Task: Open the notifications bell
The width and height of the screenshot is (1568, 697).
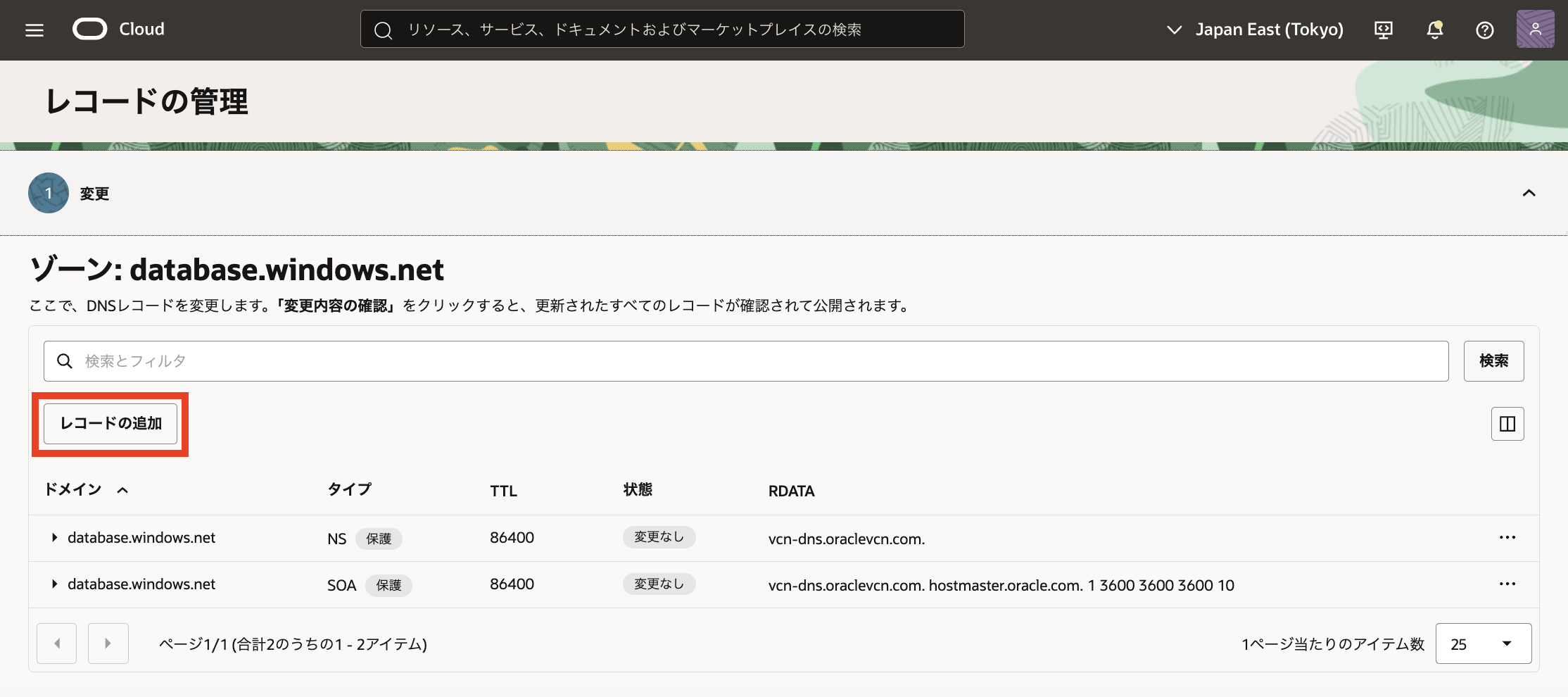Action: (x=1434, y=29)
